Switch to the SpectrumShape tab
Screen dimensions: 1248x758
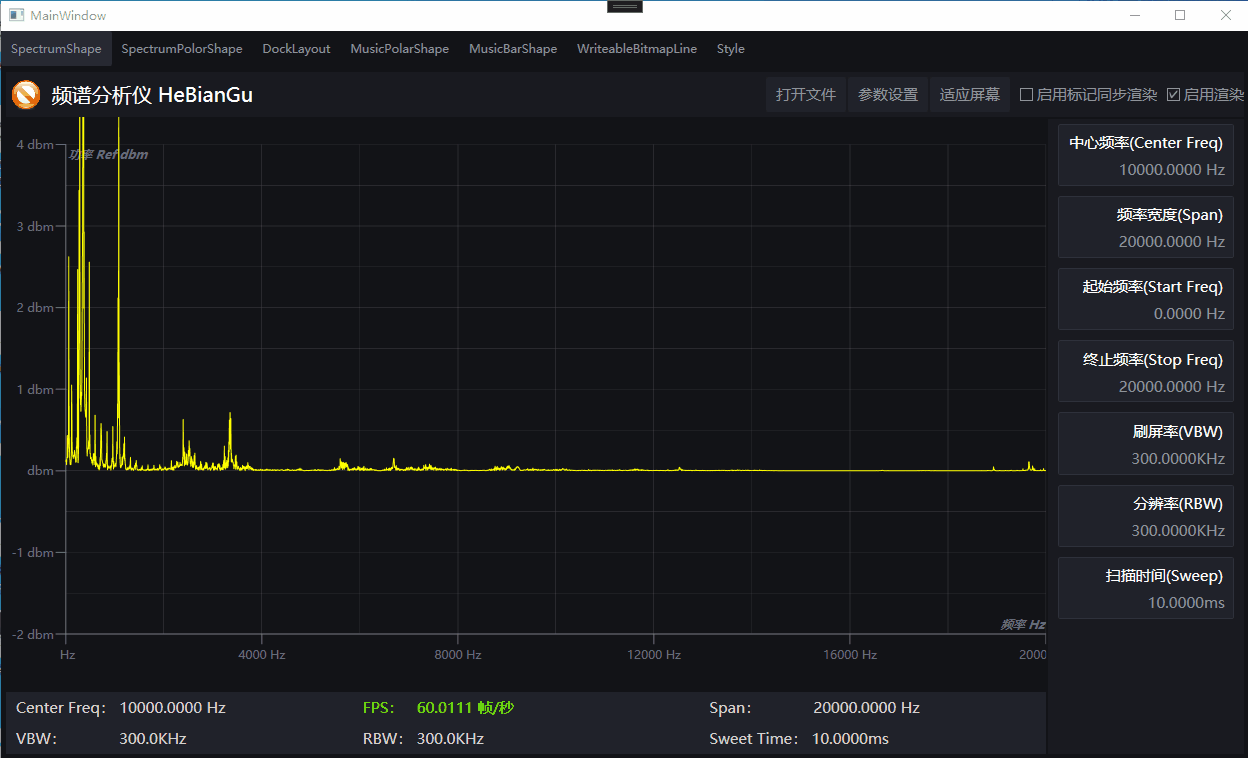(x=56, y=48)
